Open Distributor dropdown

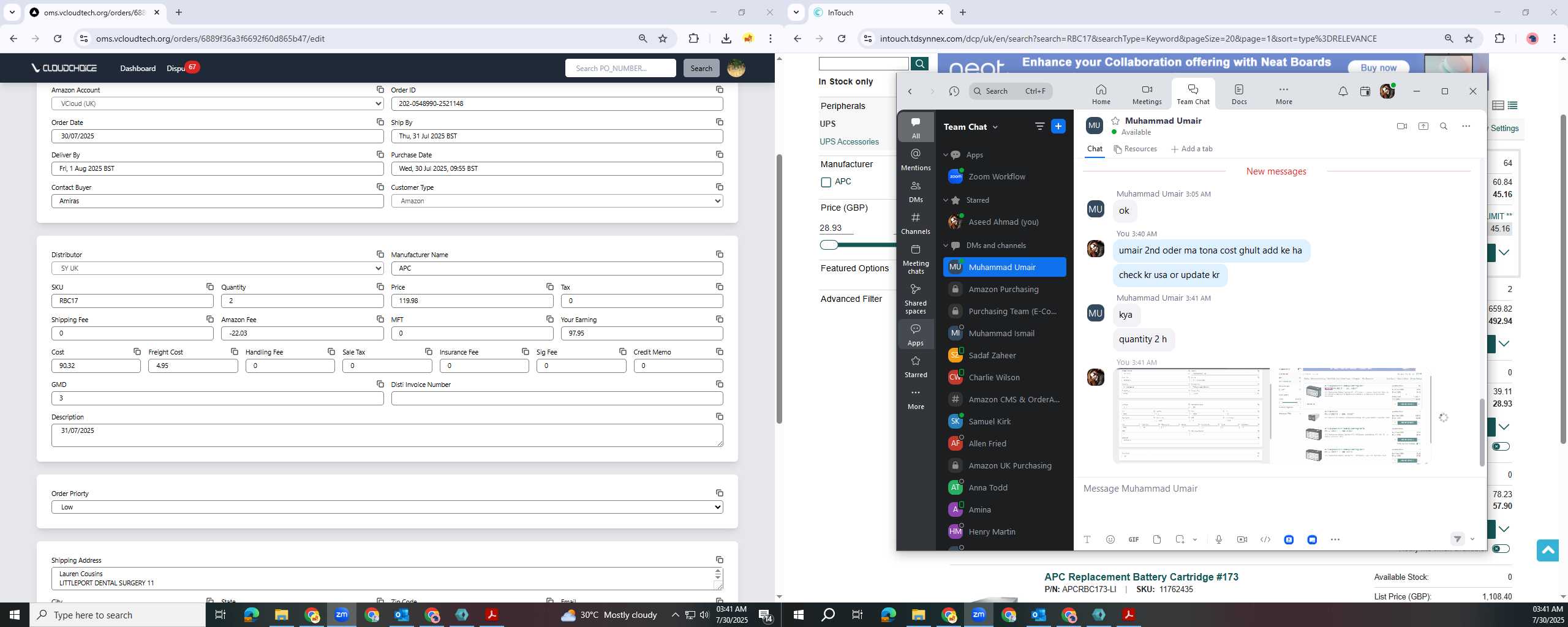[217, 268]
